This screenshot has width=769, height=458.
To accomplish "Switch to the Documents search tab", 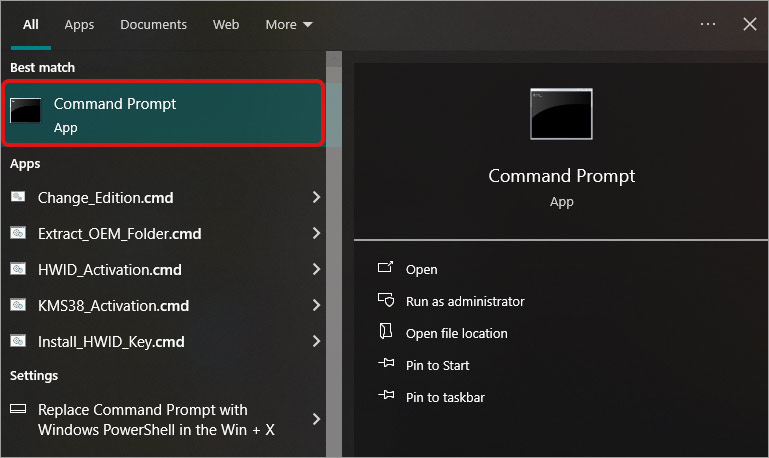I will point(153,24).
